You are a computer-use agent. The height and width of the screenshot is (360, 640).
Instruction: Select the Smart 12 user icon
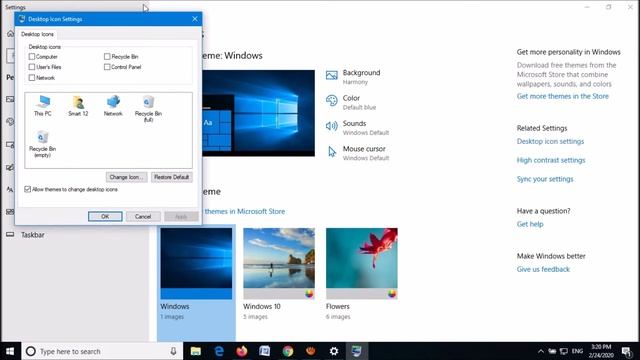pyautogui.click(x=78, y=106)
